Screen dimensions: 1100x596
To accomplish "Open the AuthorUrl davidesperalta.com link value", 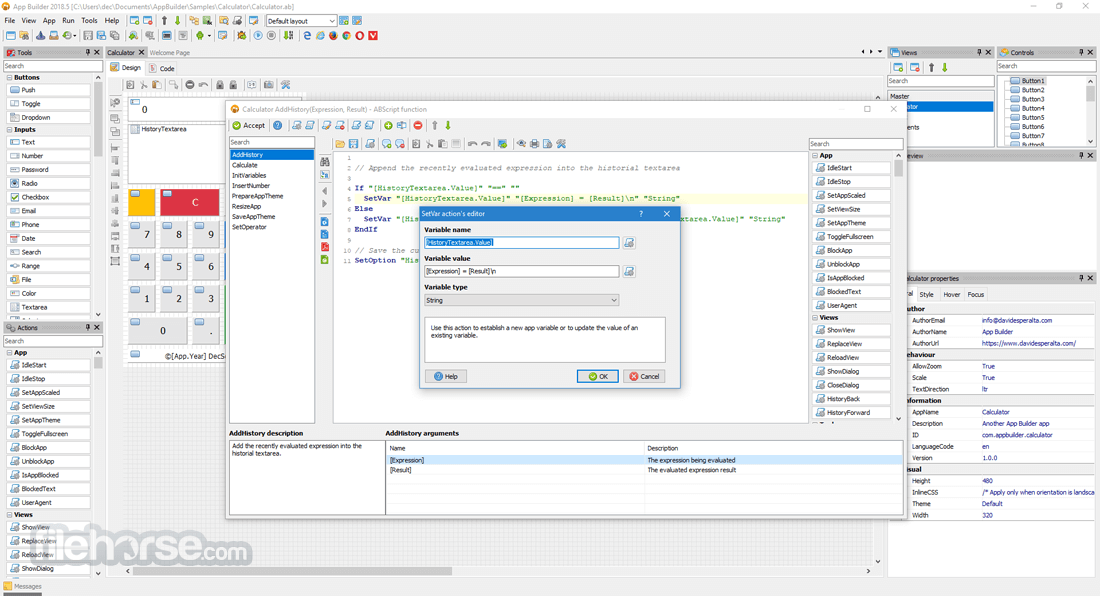I will 1028,344.
